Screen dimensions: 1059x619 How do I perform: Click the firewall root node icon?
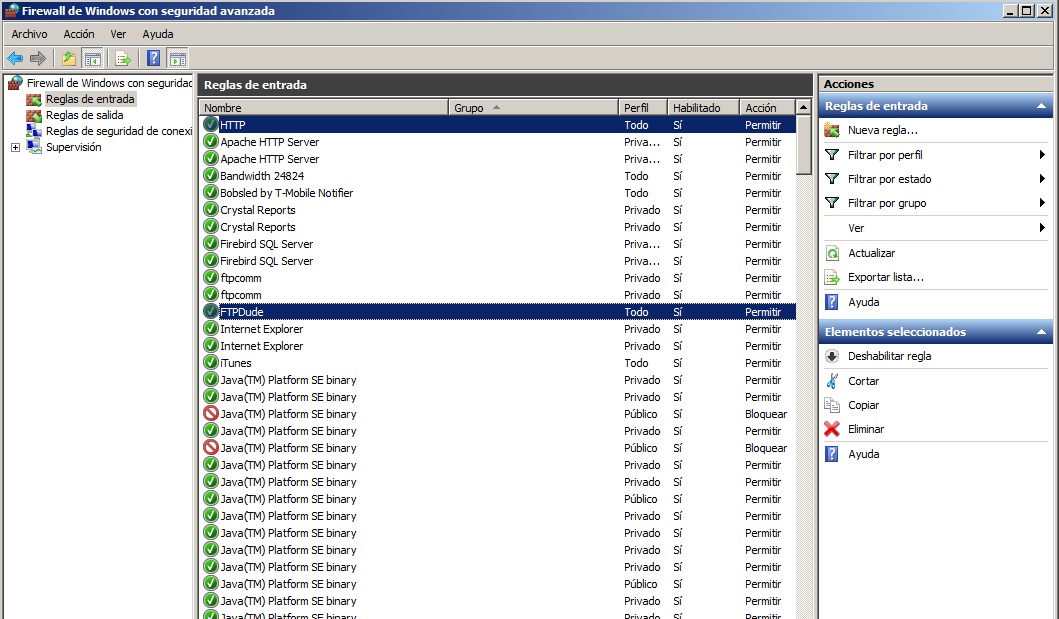point(15,83)
